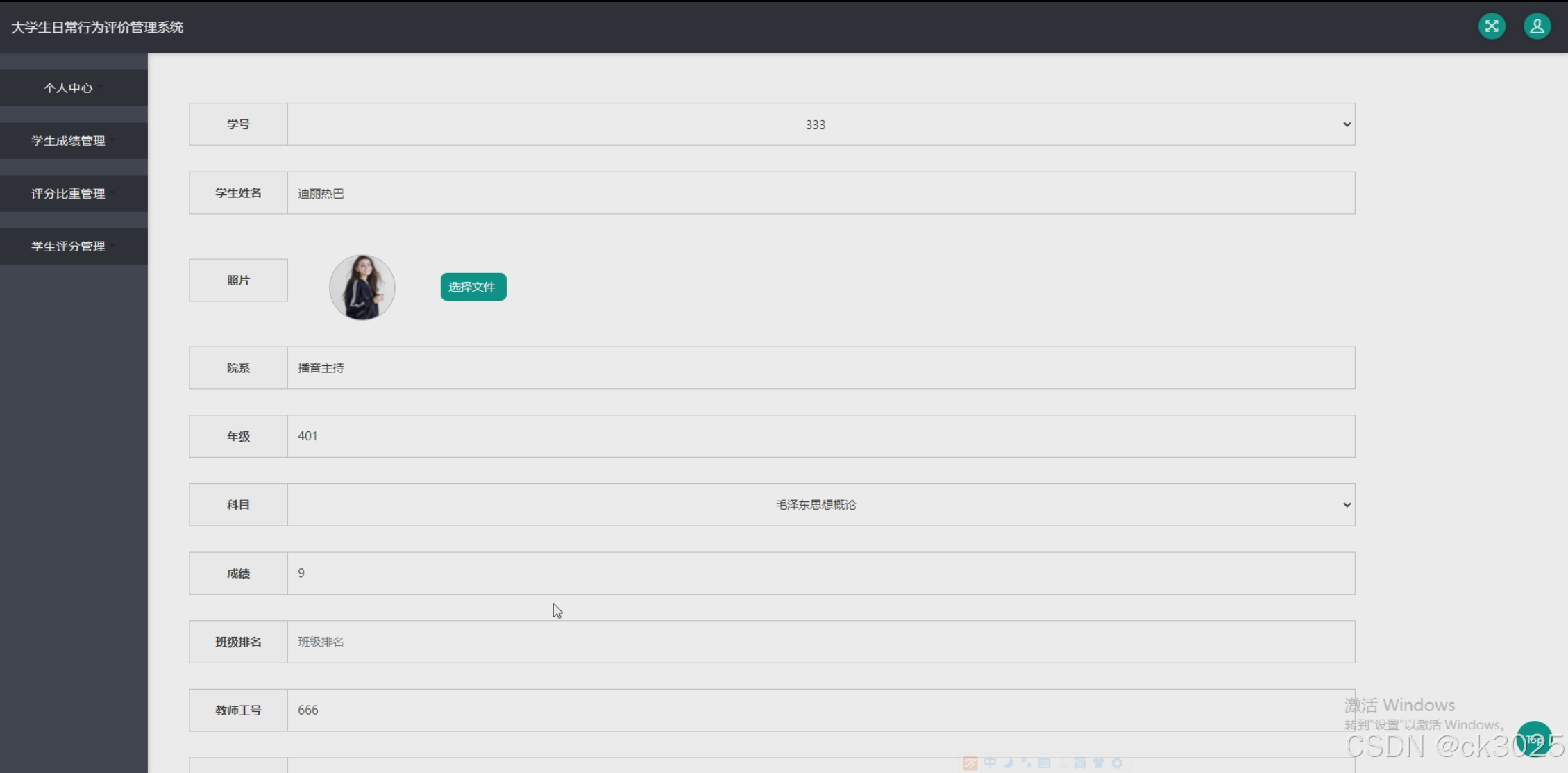Click the IME settings gear icon

(x=1117, y=763)
